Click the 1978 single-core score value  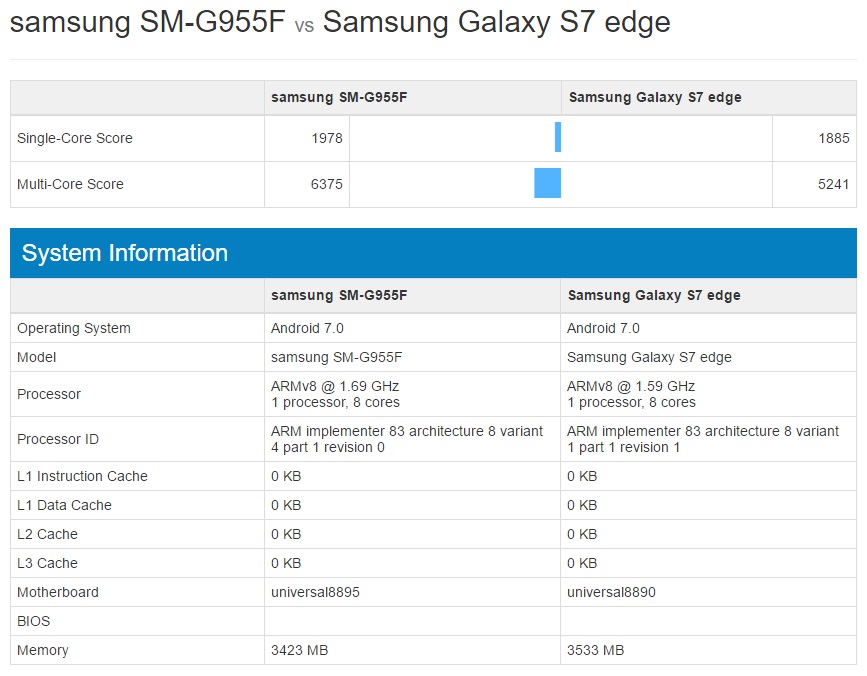(x=326, y=138)
